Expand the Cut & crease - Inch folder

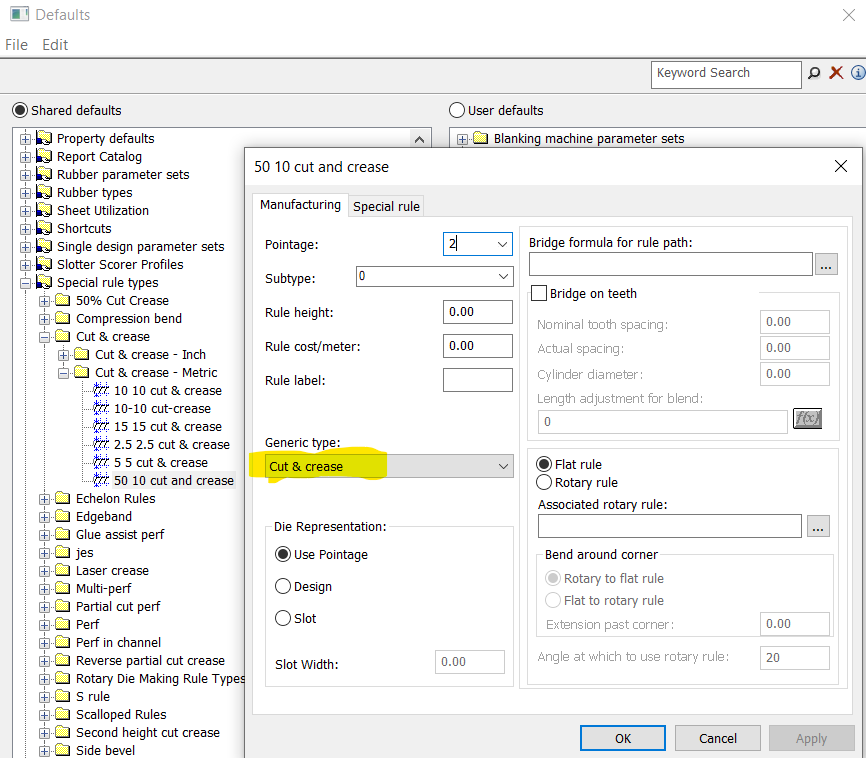64,355
